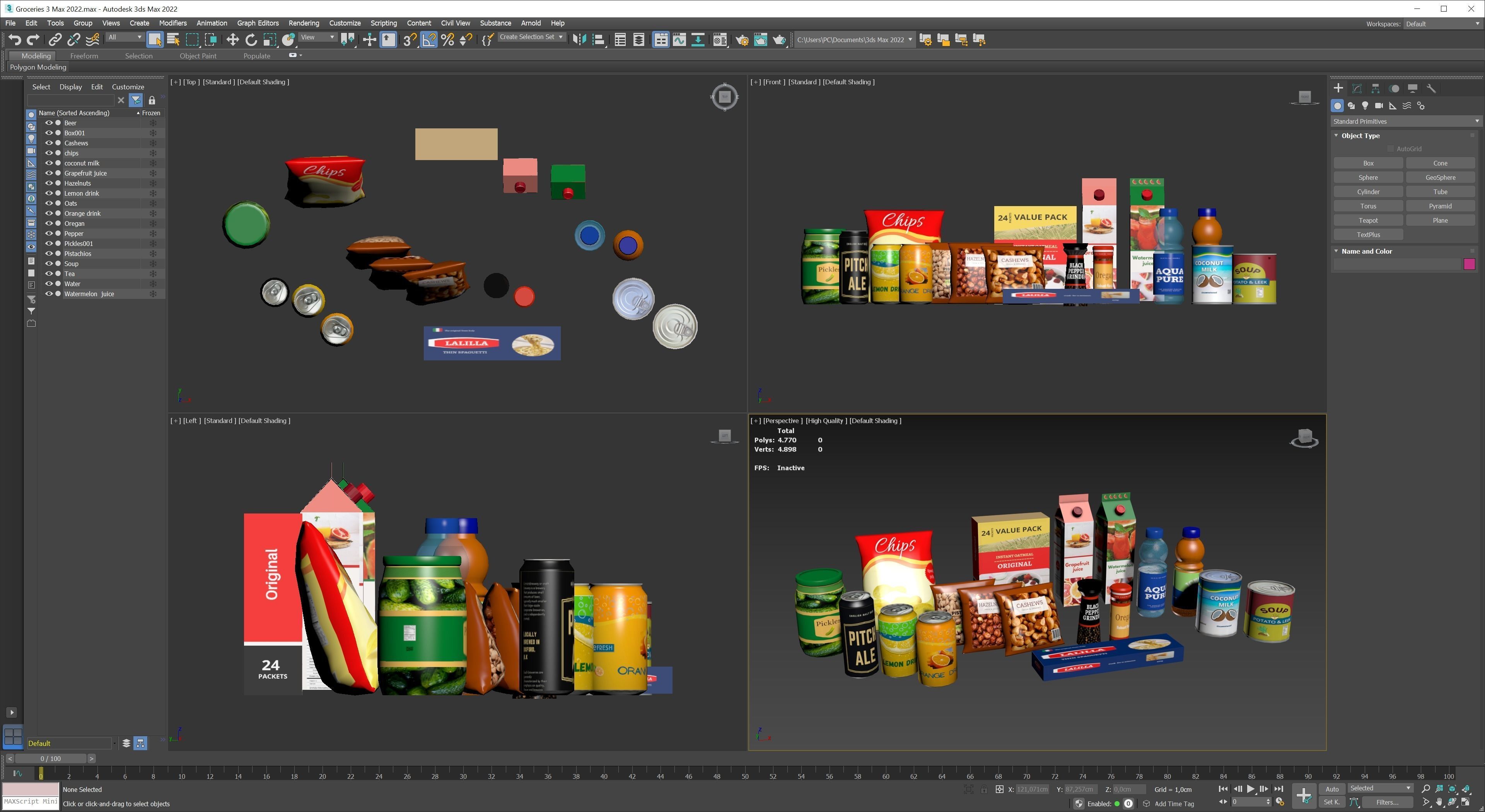Click the Undo arrow icon
The image size is (1485, 812).
[15, 40]
